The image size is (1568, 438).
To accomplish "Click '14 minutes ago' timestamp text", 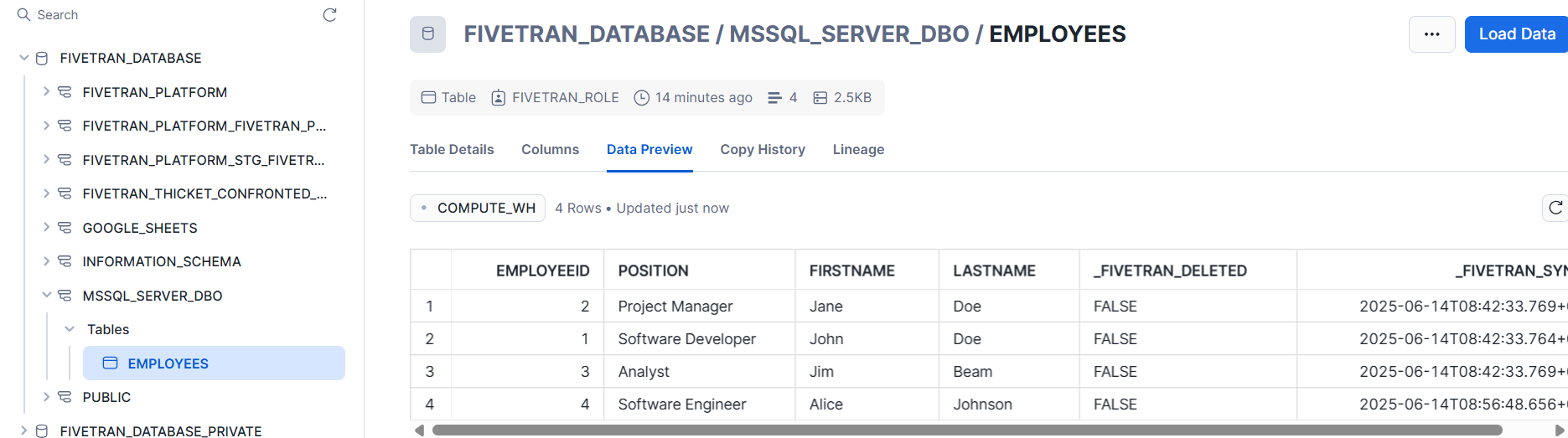I will 704,98.
